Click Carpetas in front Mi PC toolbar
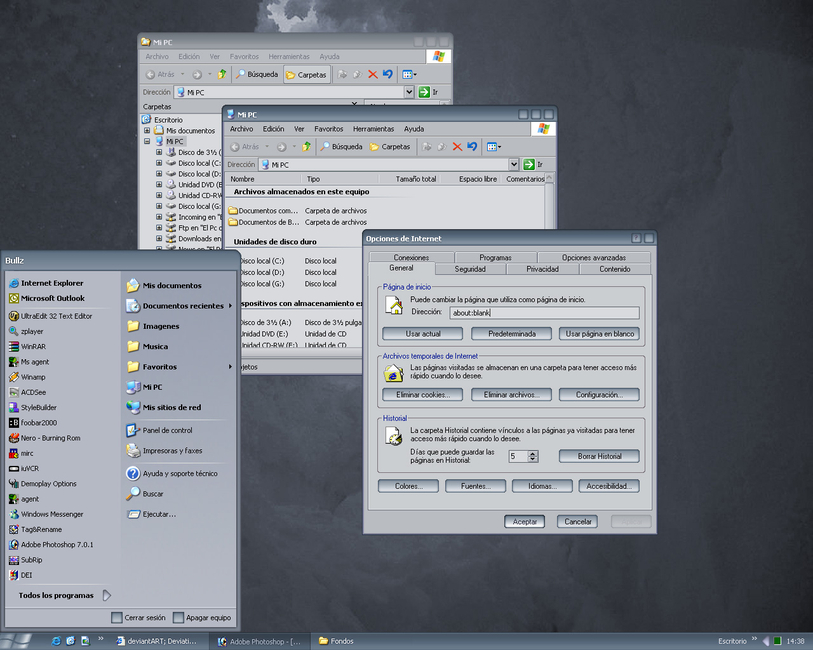This screenshot has height=650, width=813. 389,147
